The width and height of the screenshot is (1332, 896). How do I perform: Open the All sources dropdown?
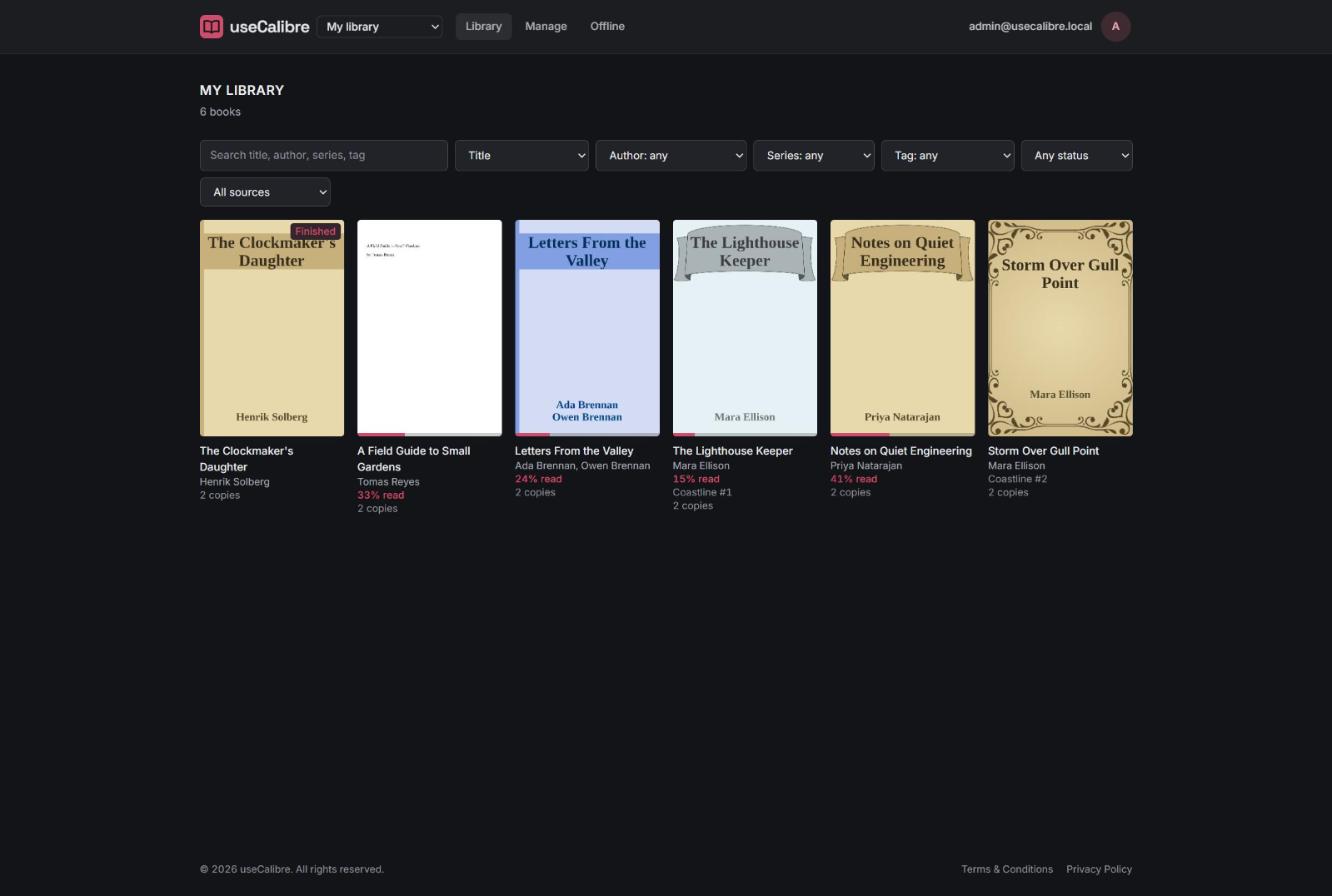coord(265,192)
